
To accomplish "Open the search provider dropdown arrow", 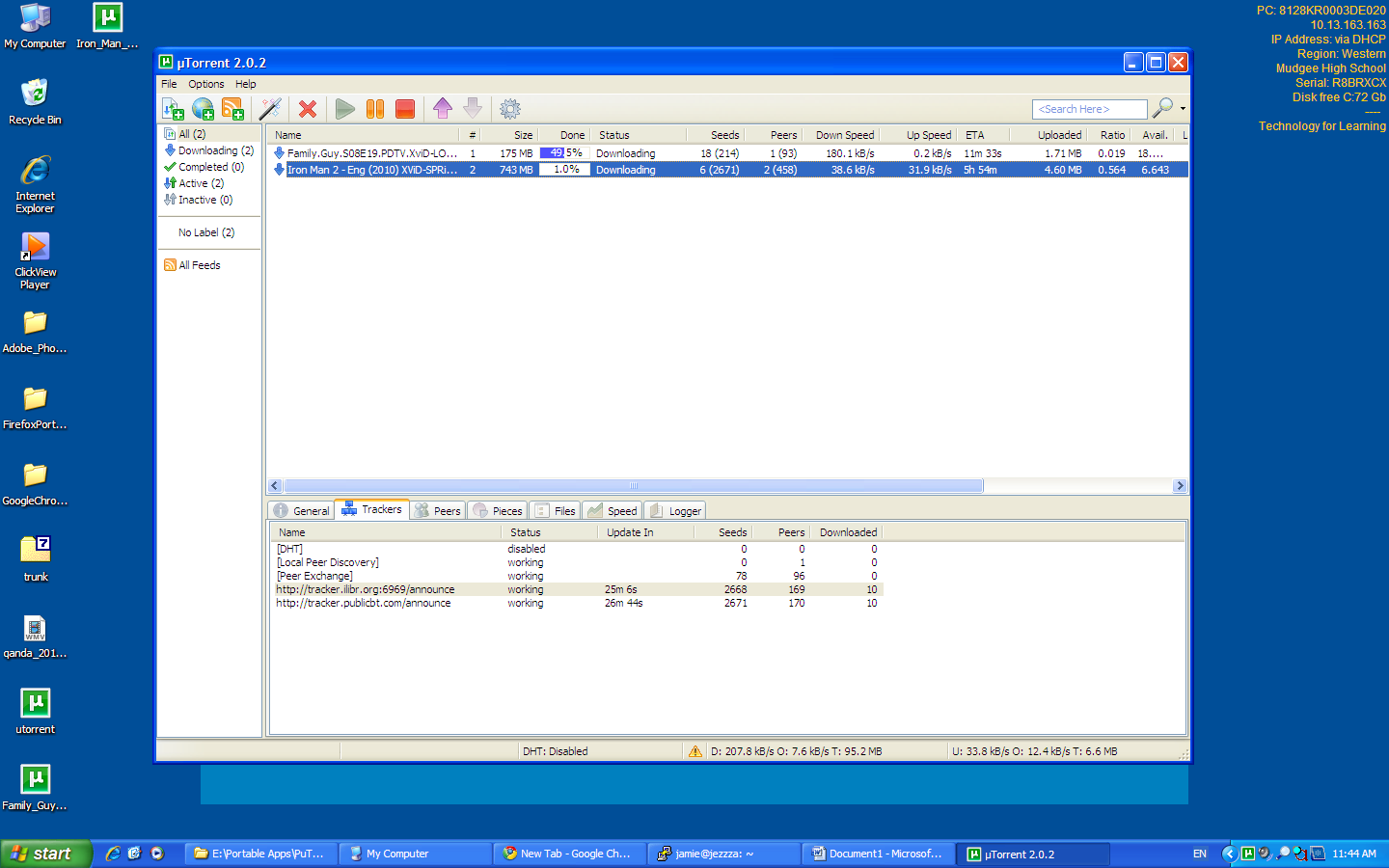I will pyautogui.click(x=1183, y=109).
